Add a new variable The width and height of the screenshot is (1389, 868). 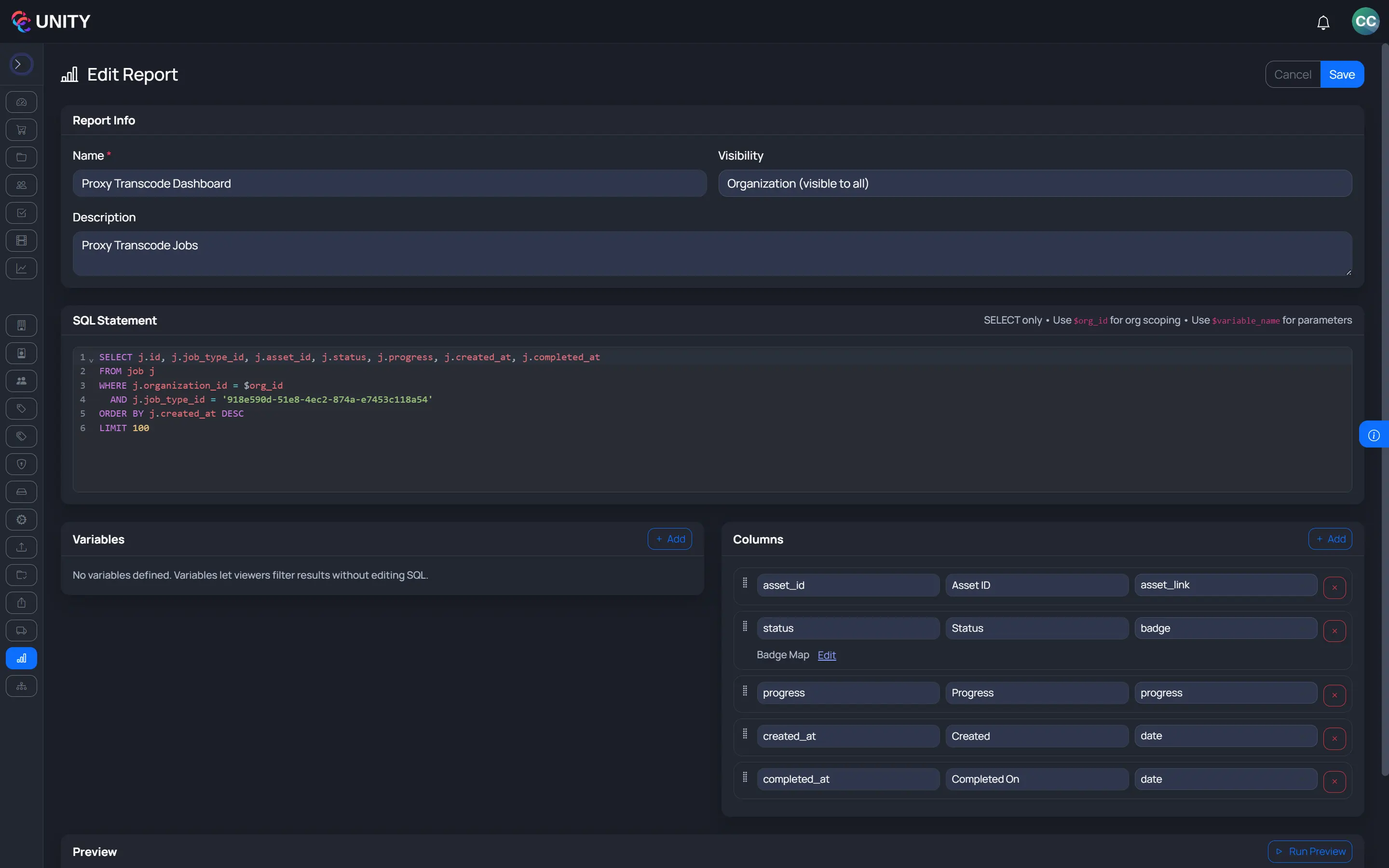tap(669, 539)
